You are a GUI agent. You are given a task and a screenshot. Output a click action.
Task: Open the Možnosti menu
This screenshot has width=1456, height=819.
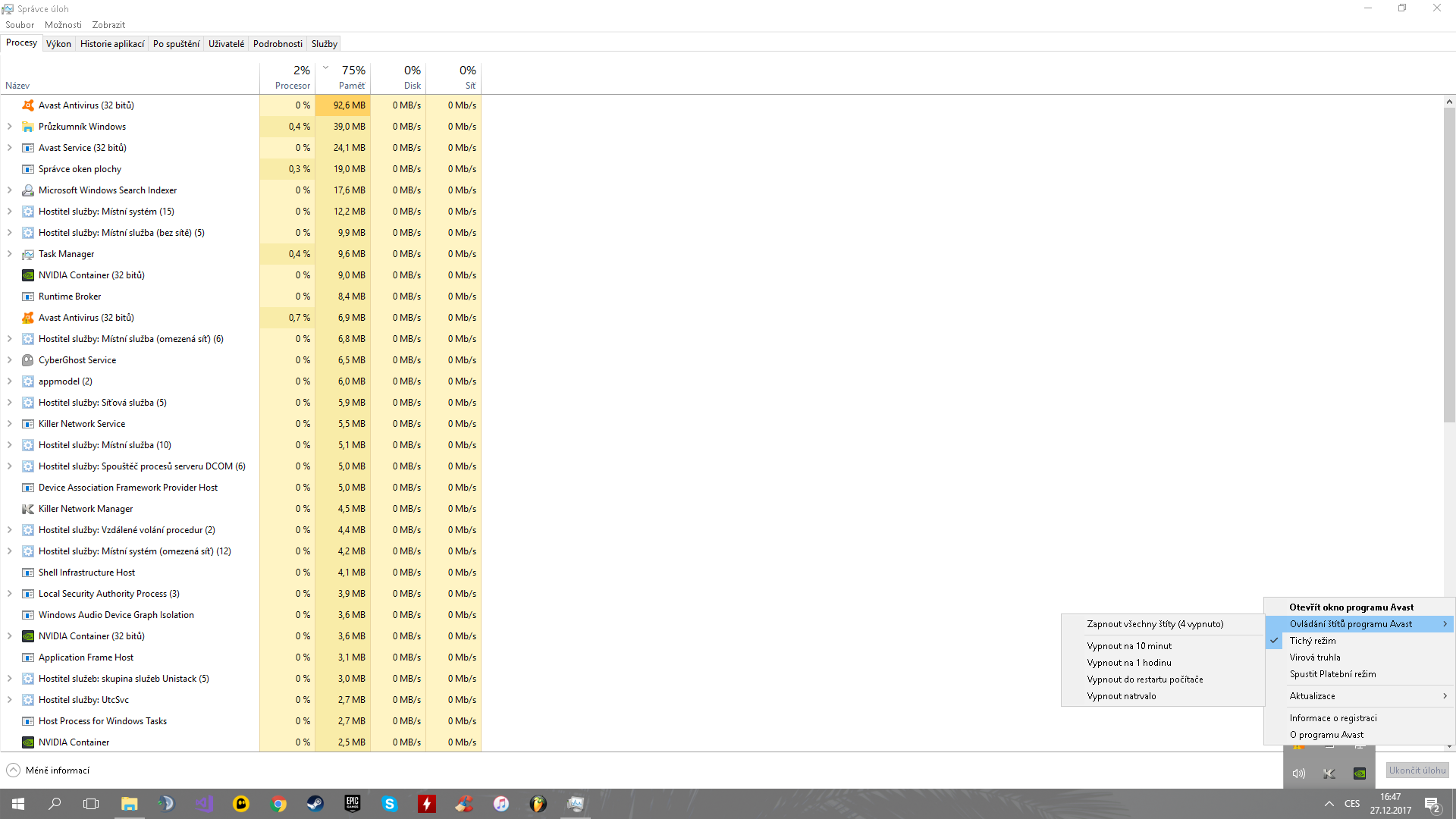pyautogui.click(x=63, y=25)
